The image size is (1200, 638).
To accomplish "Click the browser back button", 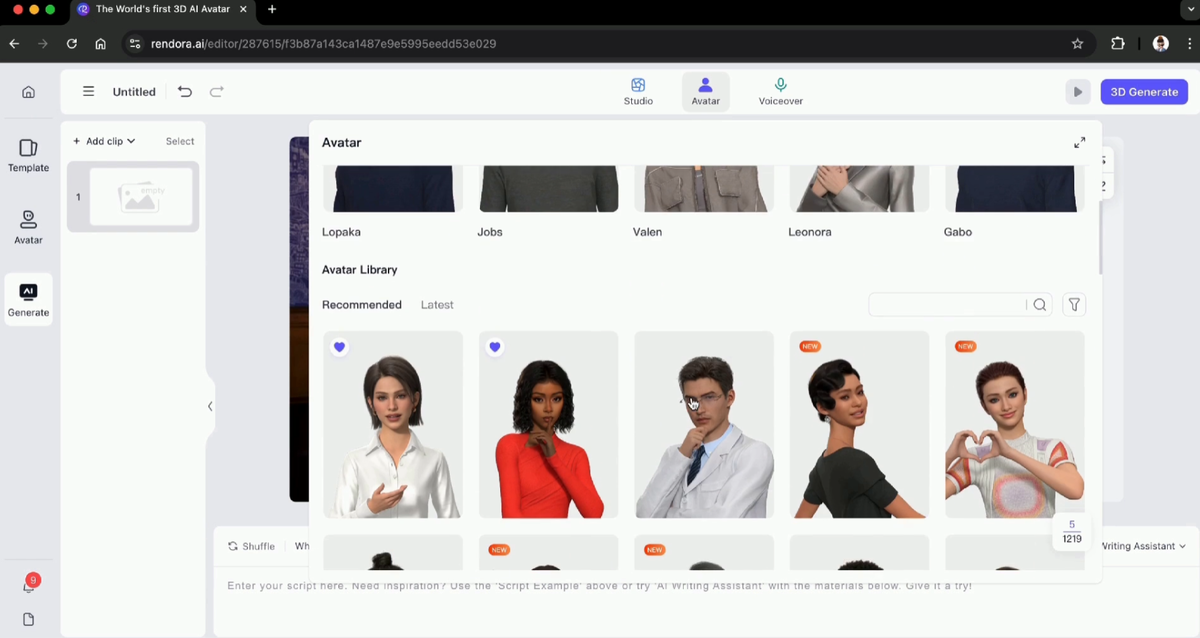I will click(14, 44).
